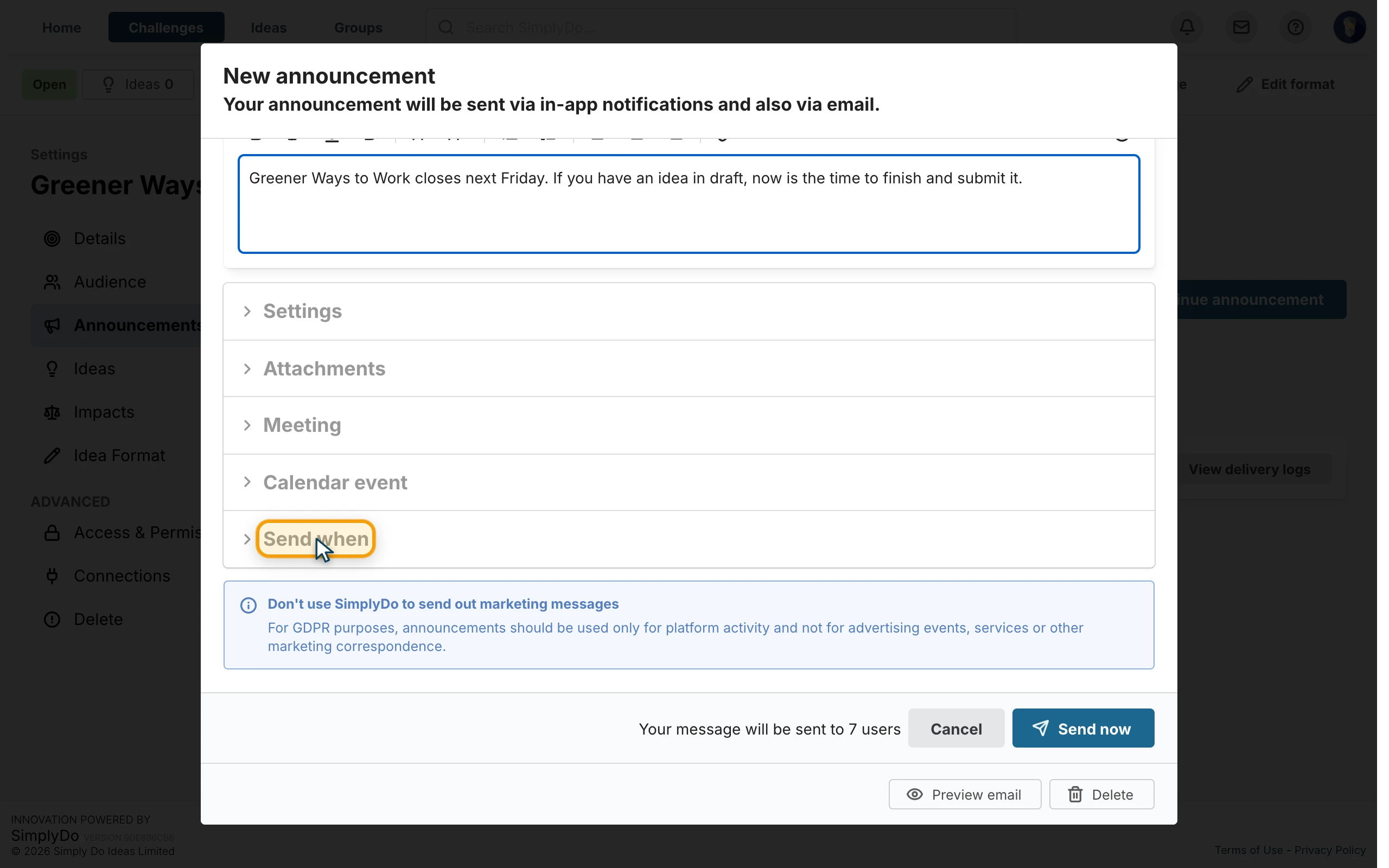This screenshot has height=868, width=1389.
Task: Click the Open status badge
Action: 49,85
